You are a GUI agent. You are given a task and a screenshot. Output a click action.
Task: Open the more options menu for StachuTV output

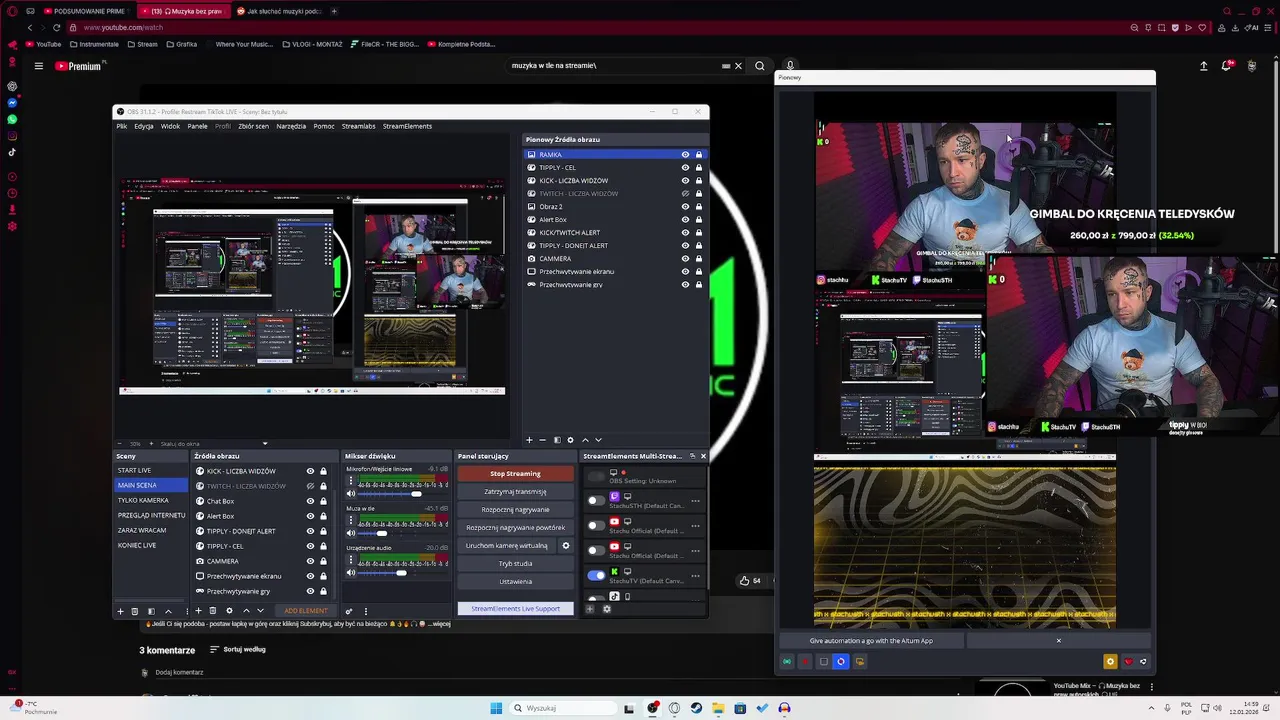click(x=695, y=575)
